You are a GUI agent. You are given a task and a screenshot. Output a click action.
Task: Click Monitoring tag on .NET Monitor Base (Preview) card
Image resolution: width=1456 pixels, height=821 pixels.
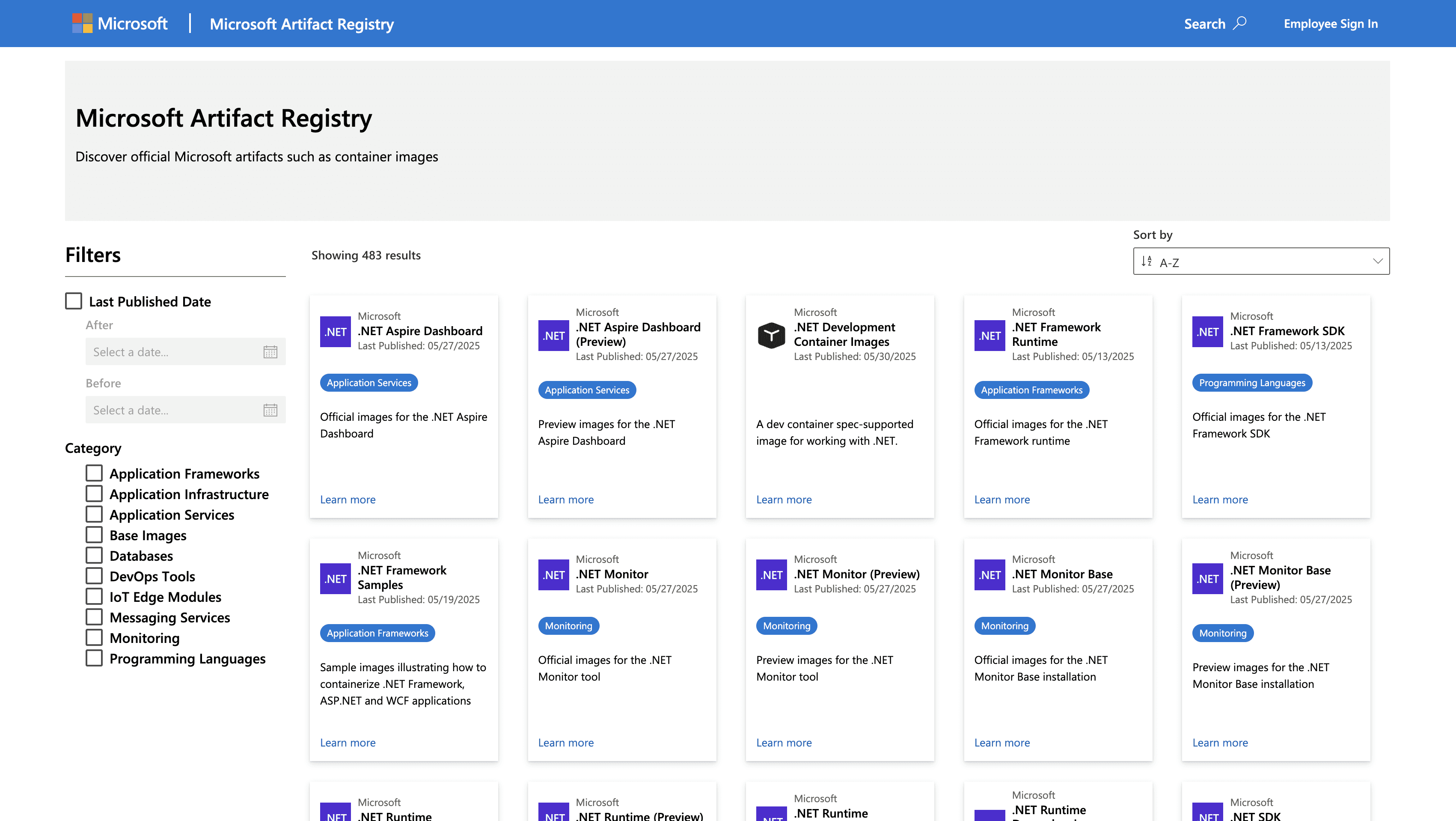pos(1223,633)
